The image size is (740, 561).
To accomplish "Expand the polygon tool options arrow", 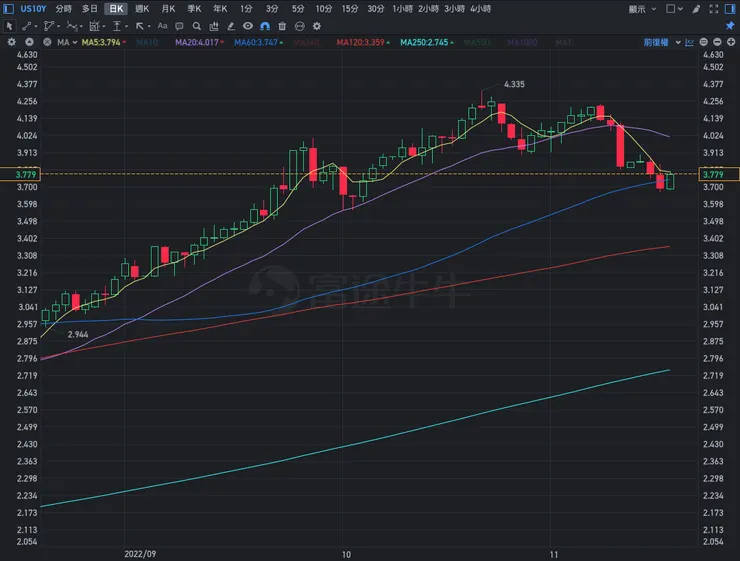I will tap(59, 26).
